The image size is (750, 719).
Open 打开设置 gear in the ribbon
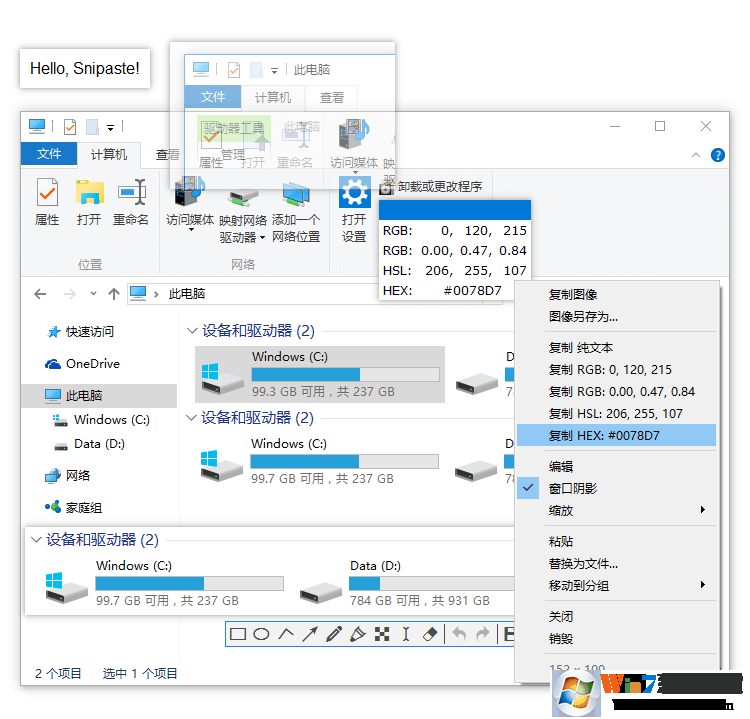coord(354,210)
